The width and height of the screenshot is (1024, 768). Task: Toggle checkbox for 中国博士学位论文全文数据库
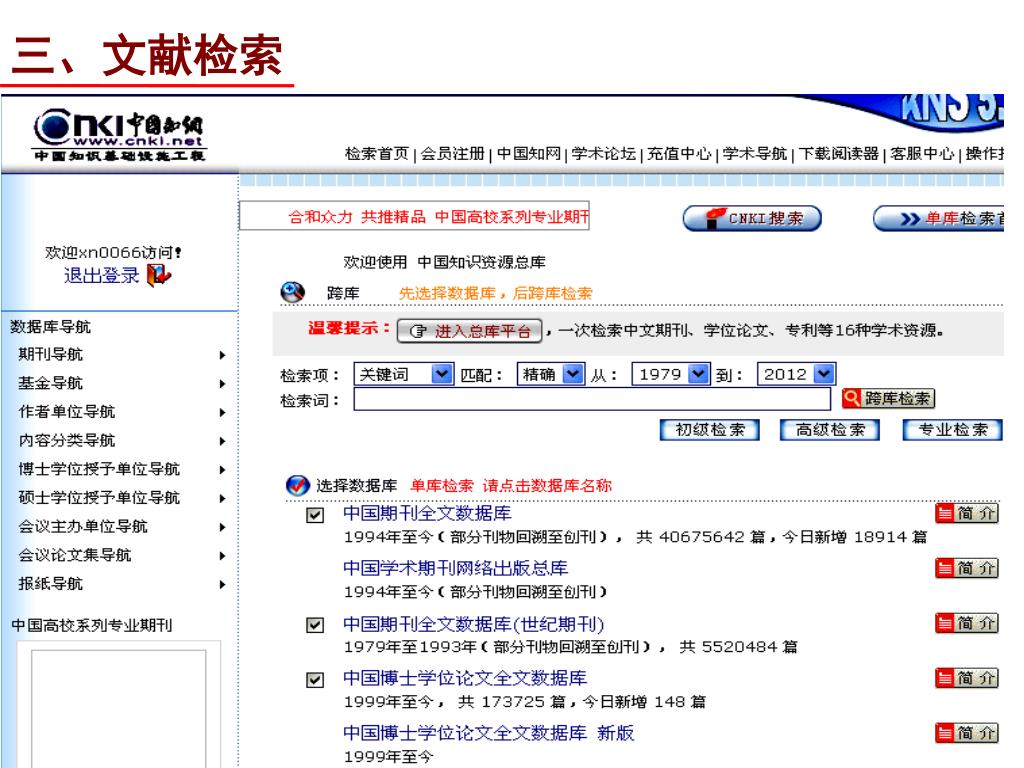(315, 680)
